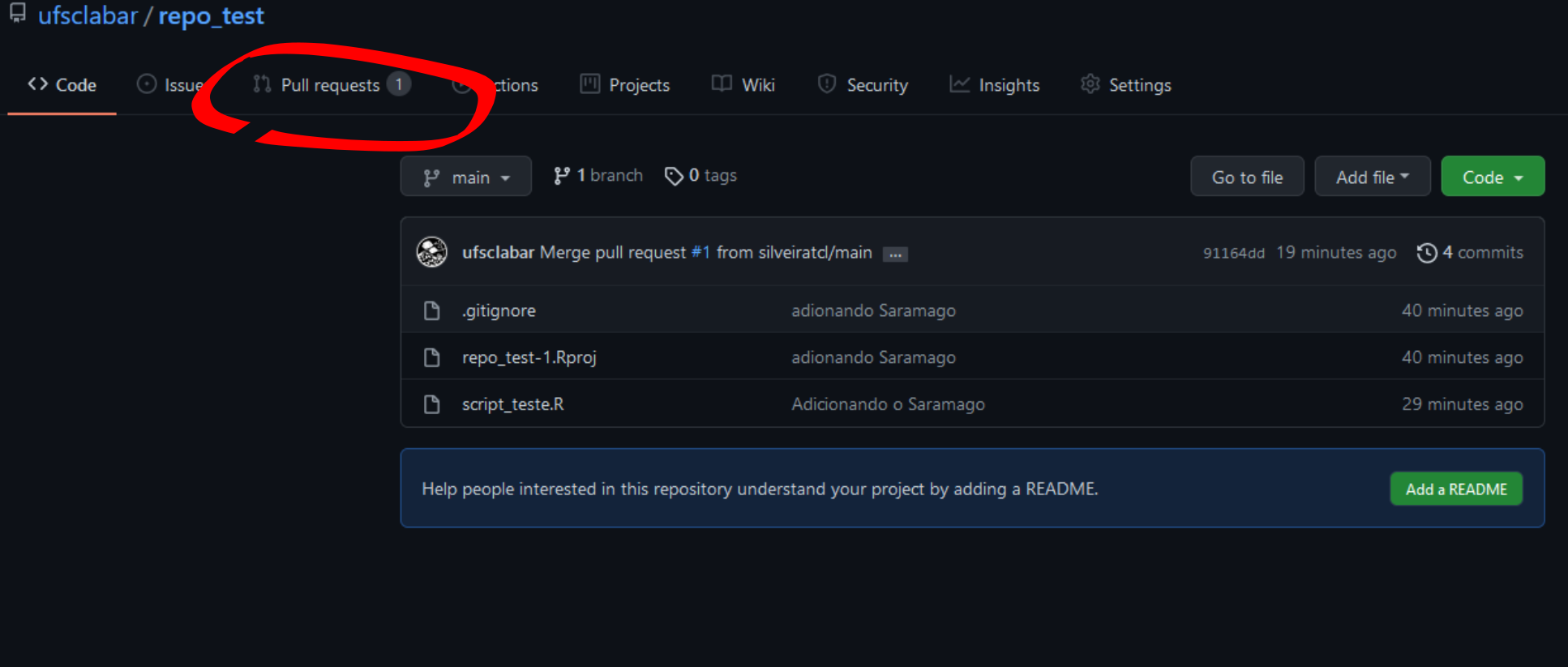Click the 29 minutes ago timestamp
1568x667 pixels.
(1463, 404)
